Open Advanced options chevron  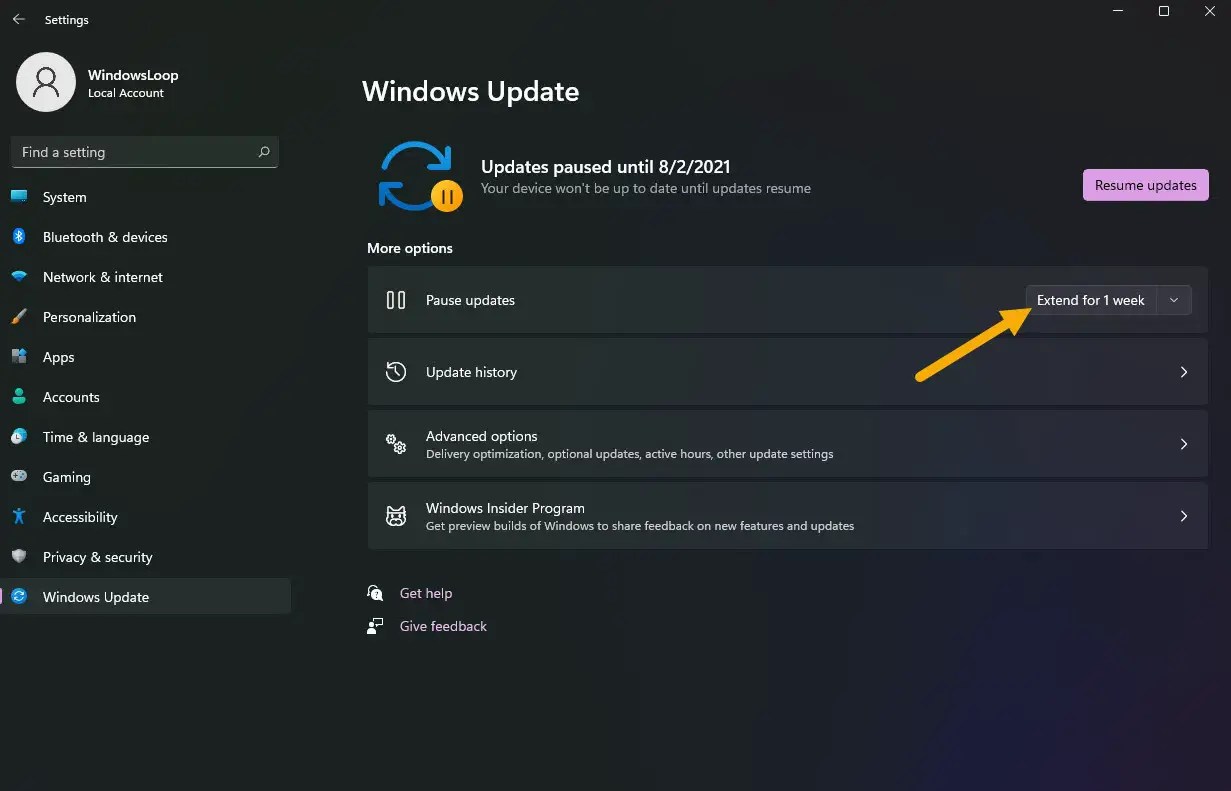[x=1184, y=444]
